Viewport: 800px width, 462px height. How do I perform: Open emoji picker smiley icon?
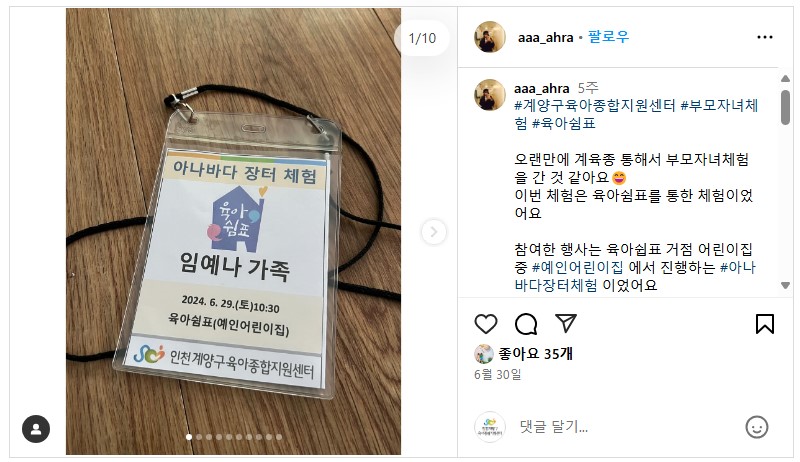click(x=757, y=427)
